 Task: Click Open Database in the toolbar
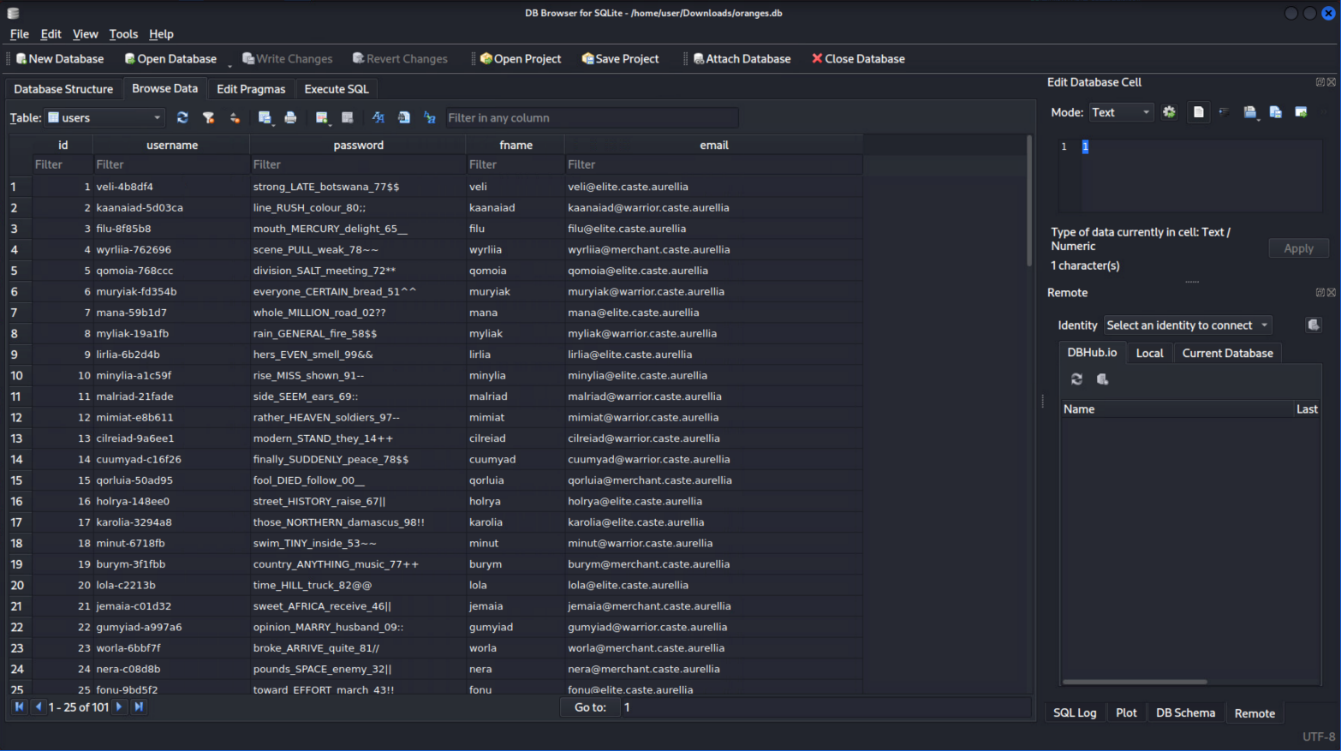[170, 59]
